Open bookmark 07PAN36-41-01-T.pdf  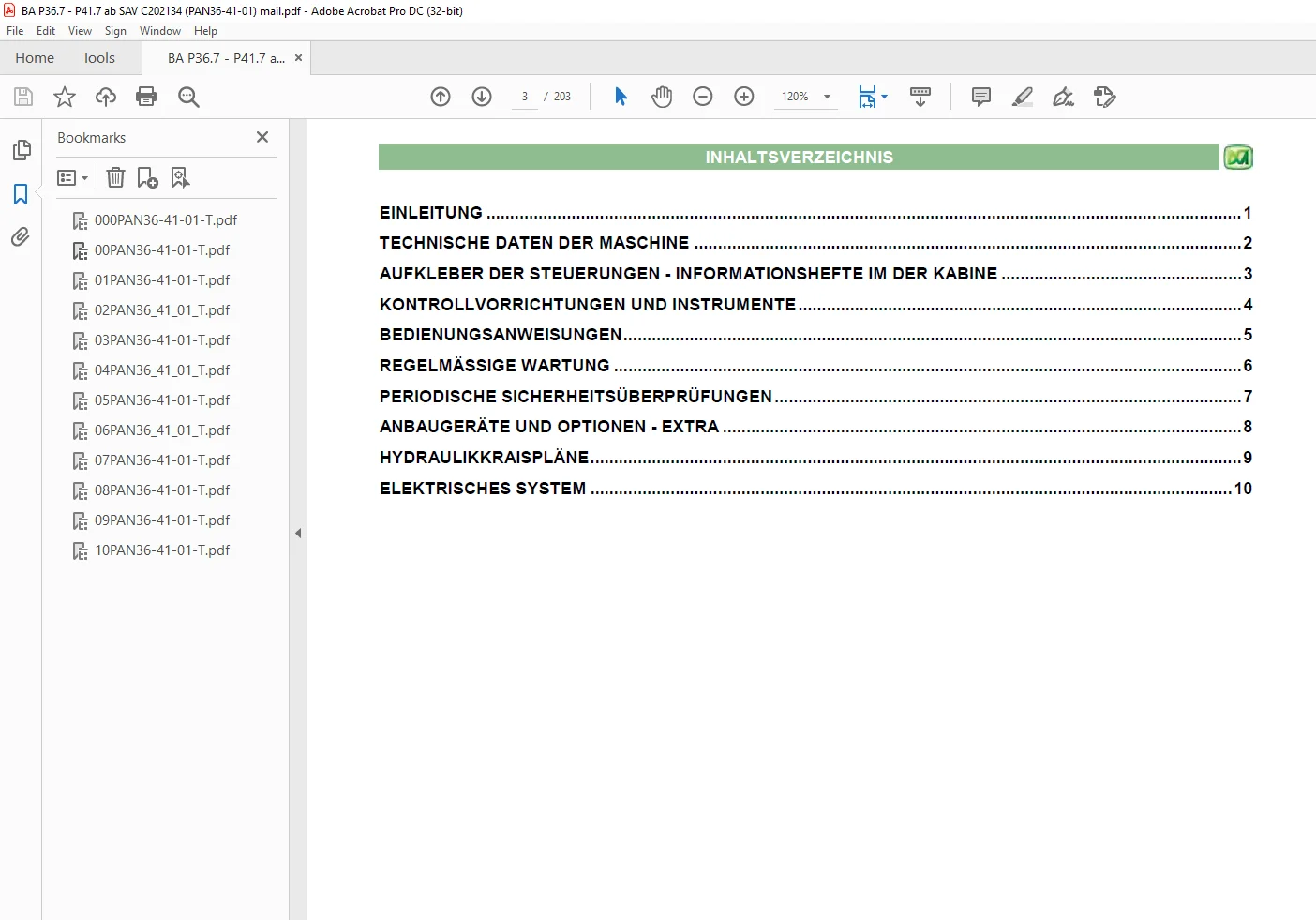[162, 460]
